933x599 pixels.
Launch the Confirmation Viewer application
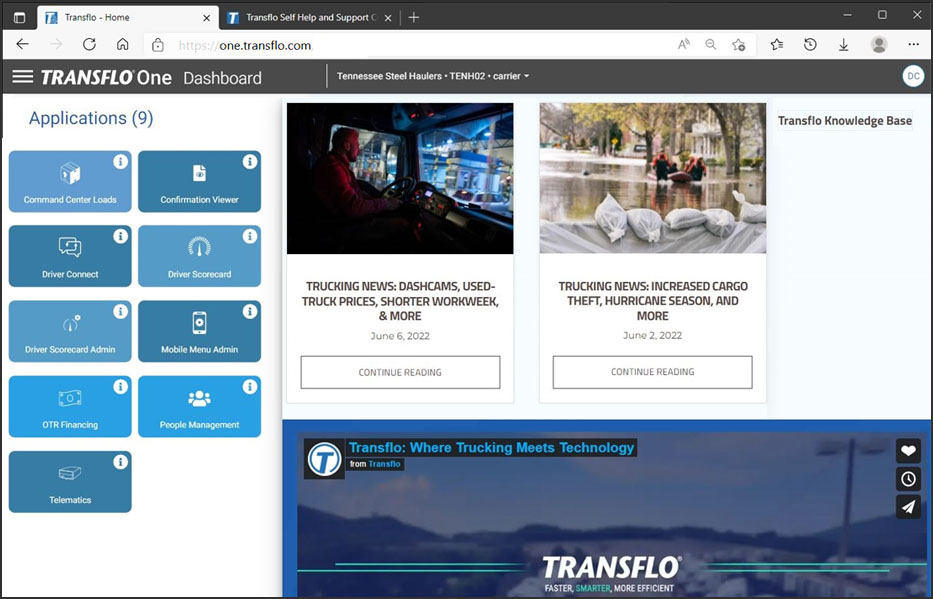pos(199,181)
